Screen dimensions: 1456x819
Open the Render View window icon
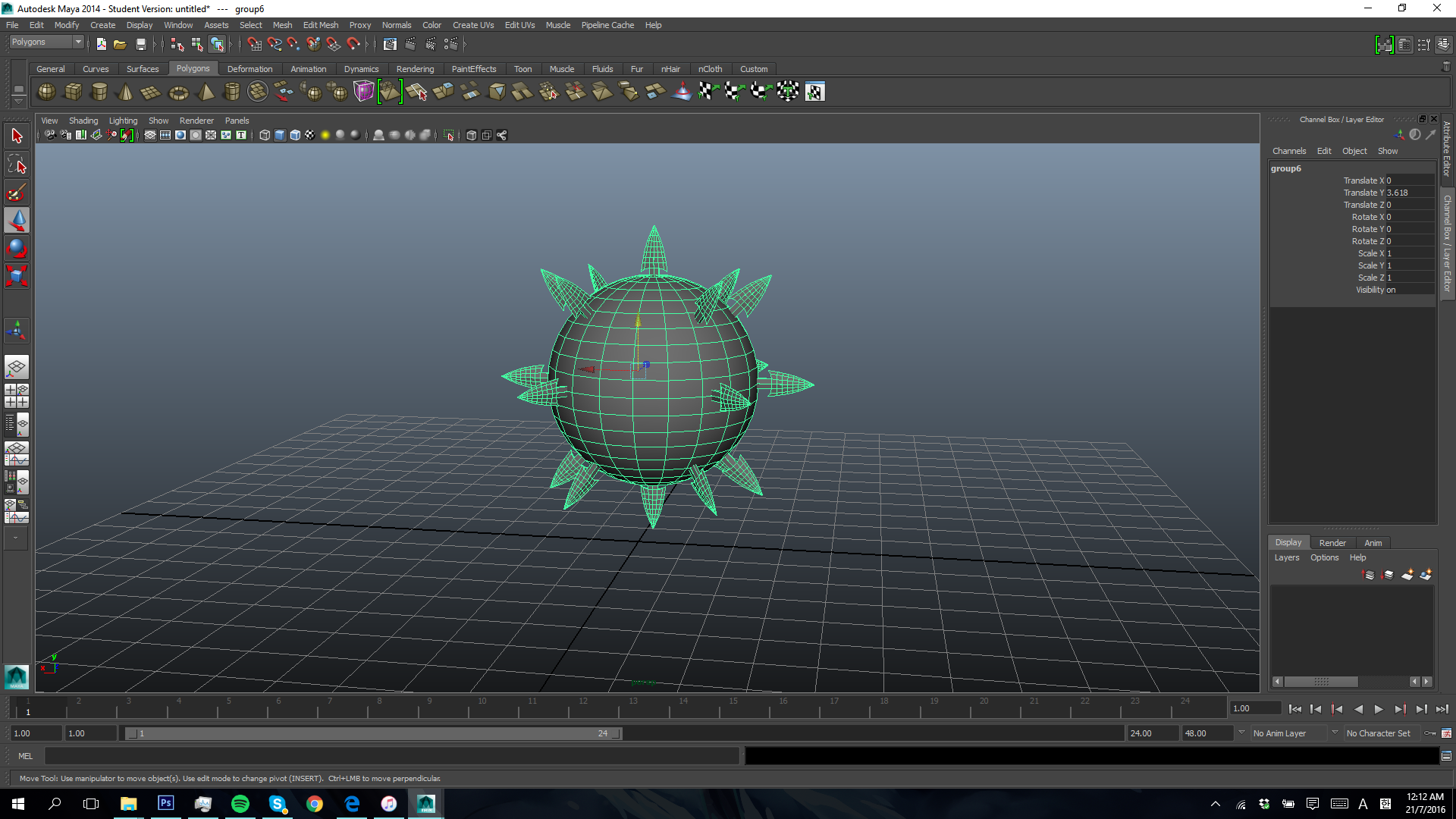pyautogui.click(x=390, y=44)
